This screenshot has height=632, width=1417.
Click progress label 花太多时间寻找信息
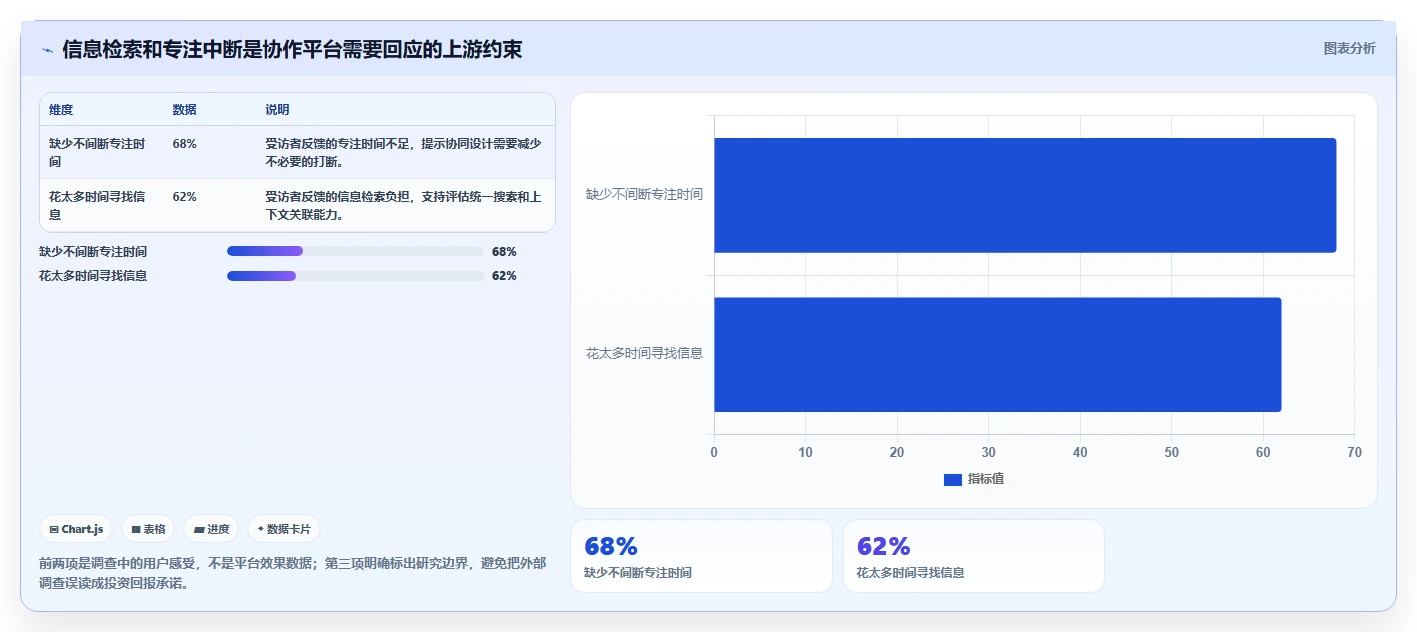(93, 276)
